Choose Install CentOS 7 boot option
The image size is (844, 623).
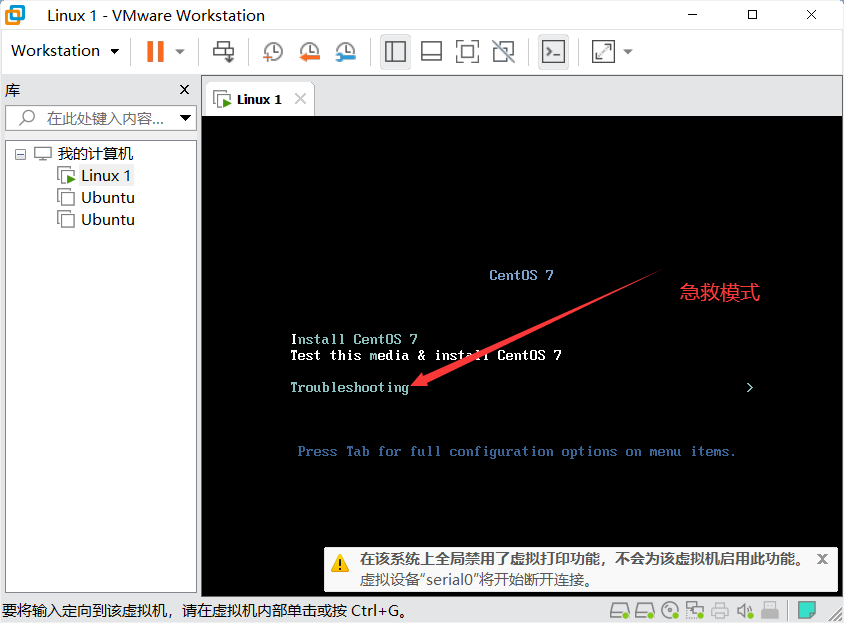(x=354, y=339)
